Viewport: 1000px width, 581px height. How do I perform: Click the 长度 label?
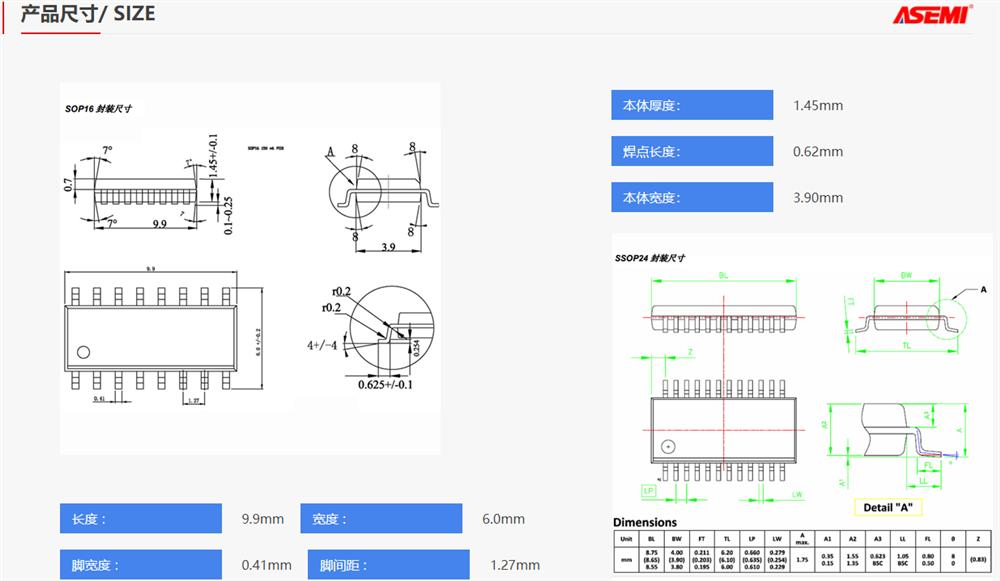(x=141, y=518)
